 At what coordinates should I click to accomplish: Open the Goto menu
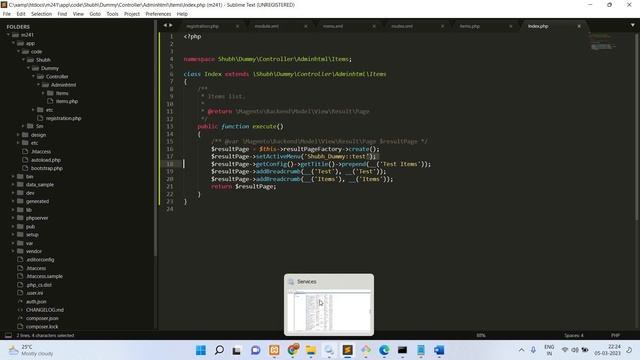pyautogui.click(x=95, y=14)
